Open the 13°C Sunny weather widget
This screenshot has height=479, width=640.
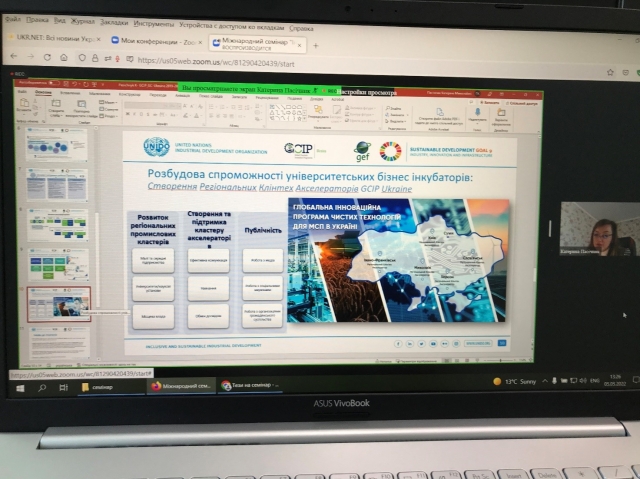point(514,381)
